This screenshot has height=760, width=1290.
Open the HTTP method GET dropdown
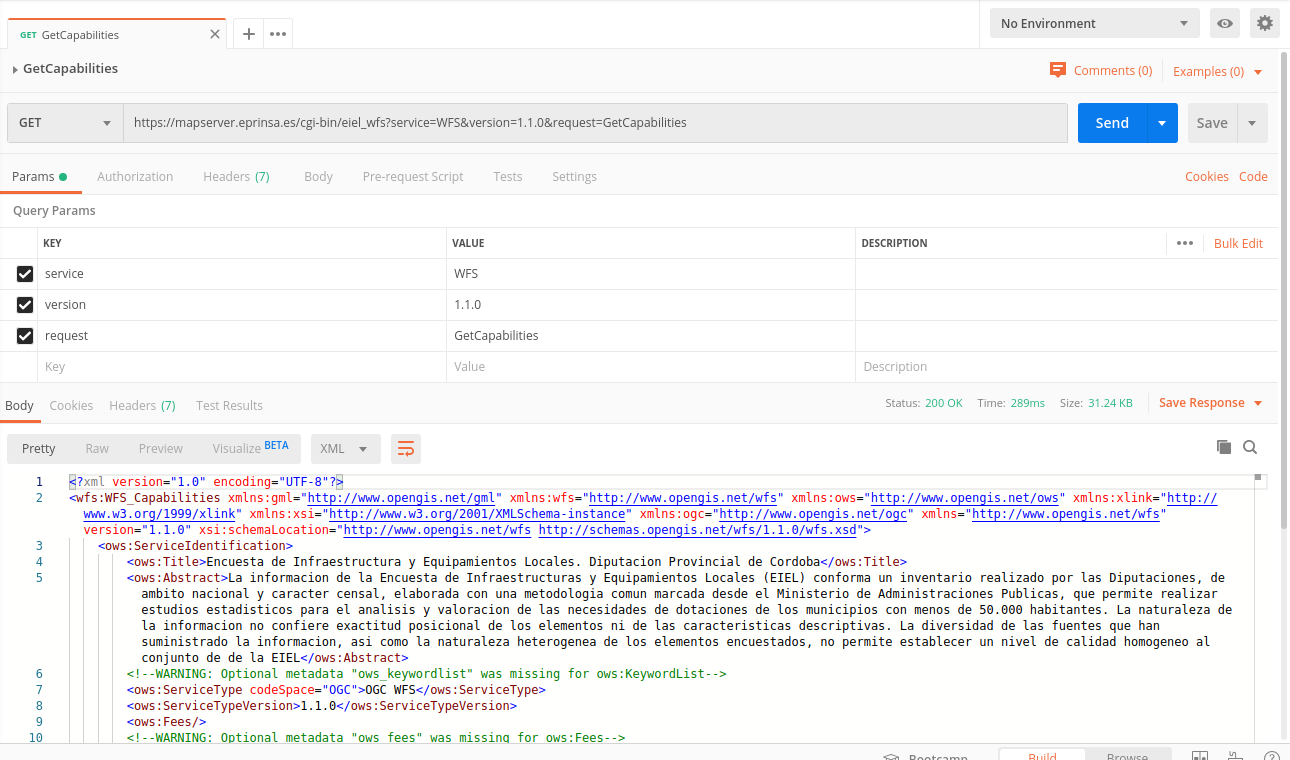click(65, 123)
